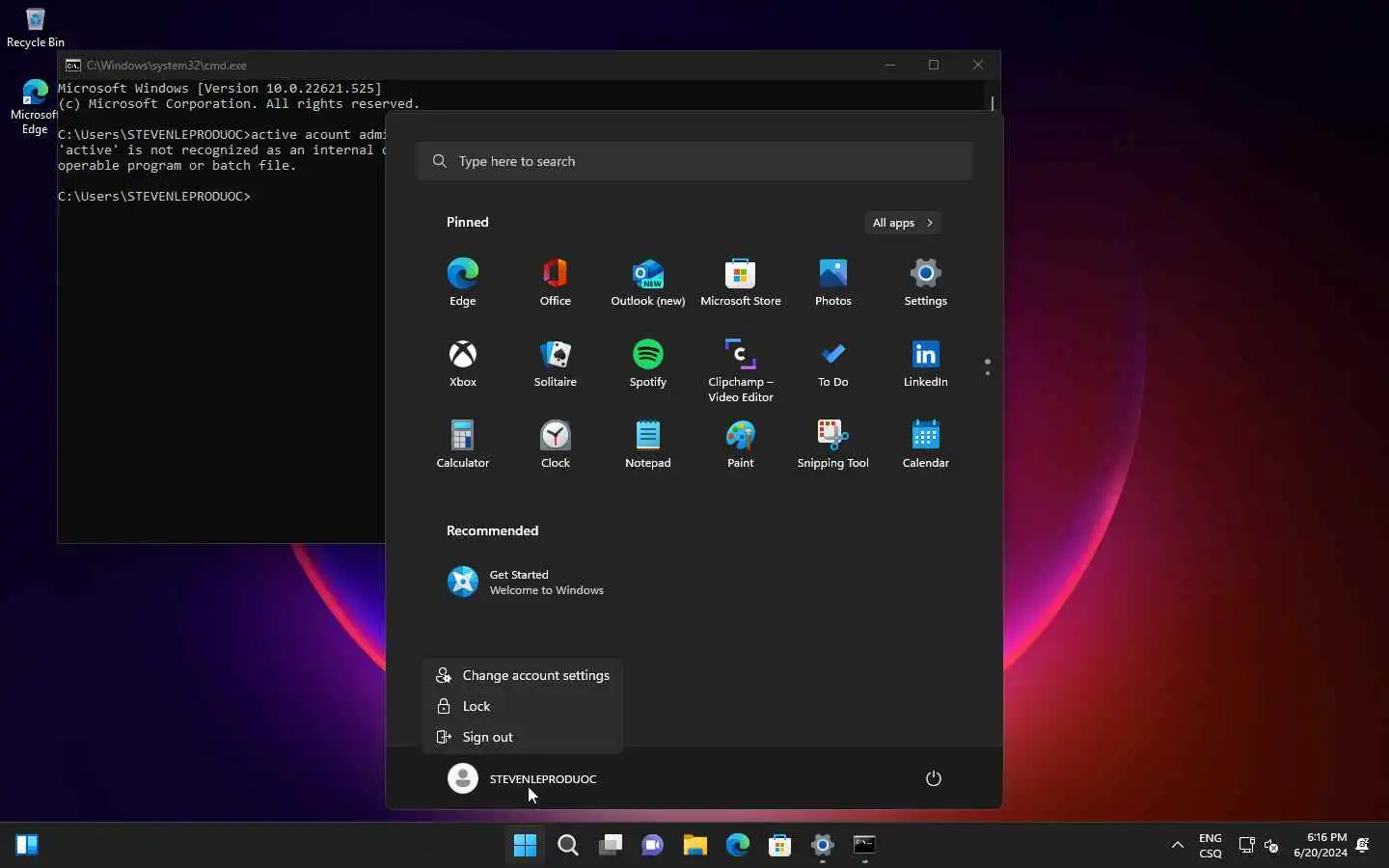
Task: Launch the To Do app
Action: click(x=833, y=364)
